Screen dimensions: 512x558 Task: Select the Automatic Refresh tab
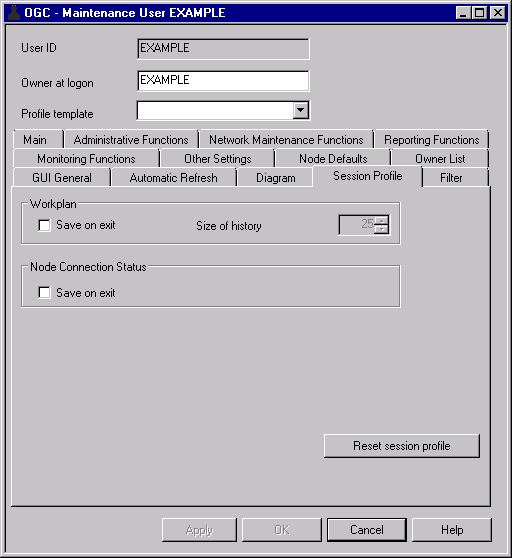coord(173,178)
